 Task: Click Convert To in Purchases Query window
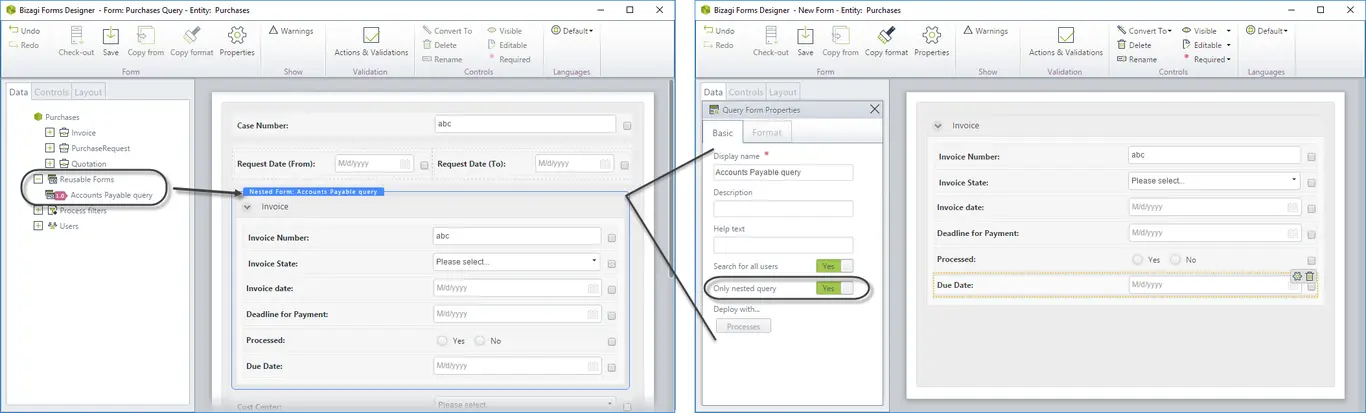click(x=447, y=31)
